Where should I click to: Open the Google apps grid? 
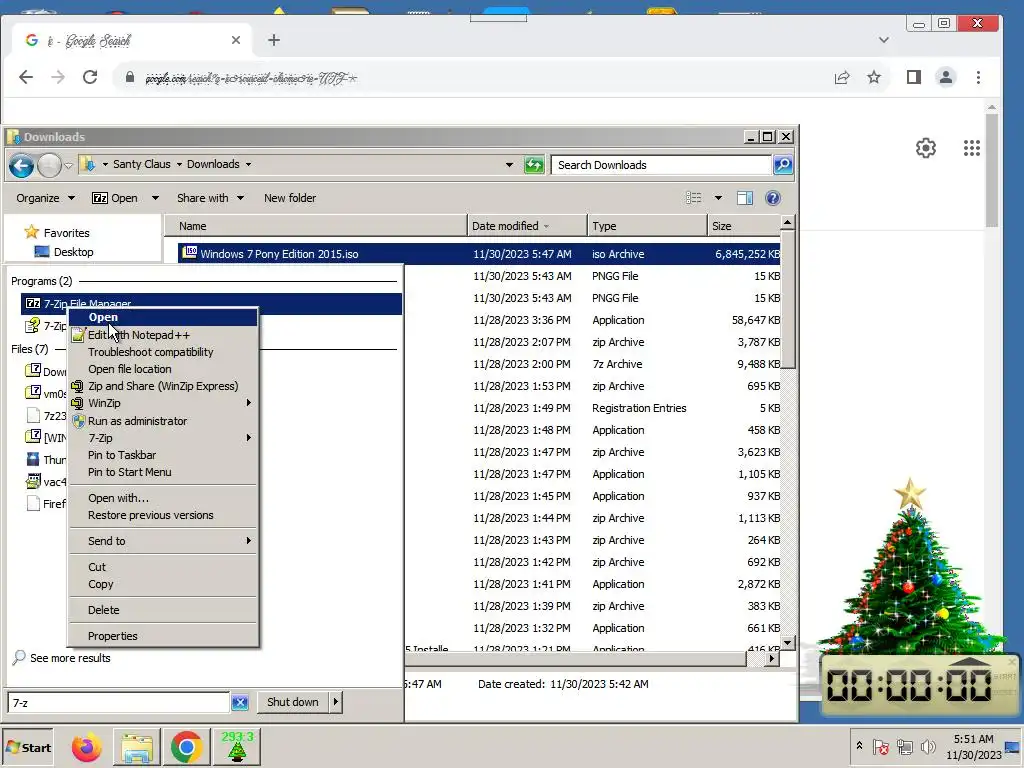[x=972, y=148]
